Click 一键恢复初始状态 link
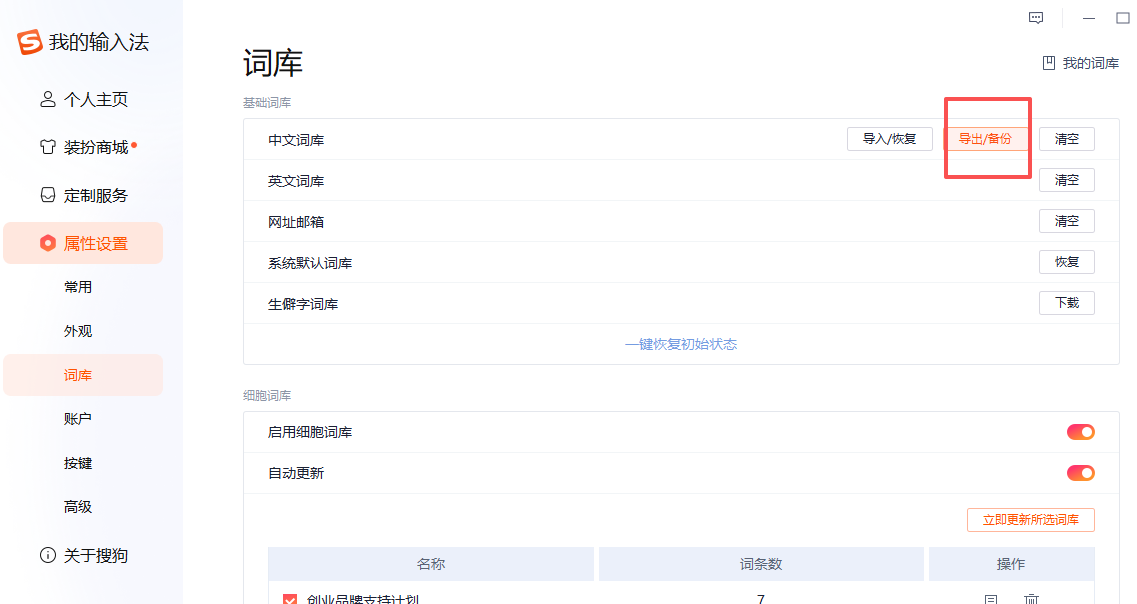 (681, 344)
